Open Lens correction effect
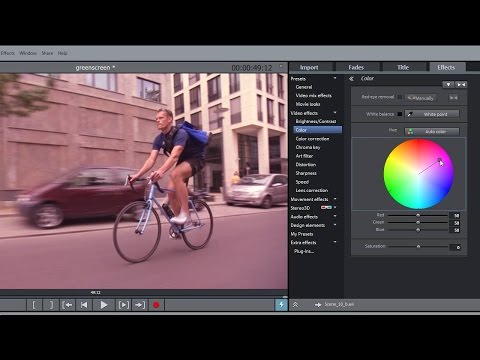 point(312,190)
